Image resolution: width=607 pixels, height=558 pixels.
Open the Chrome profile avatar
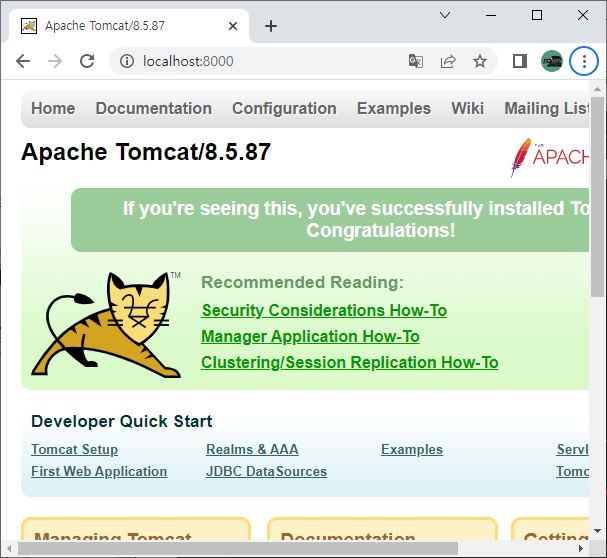(552, 61)
